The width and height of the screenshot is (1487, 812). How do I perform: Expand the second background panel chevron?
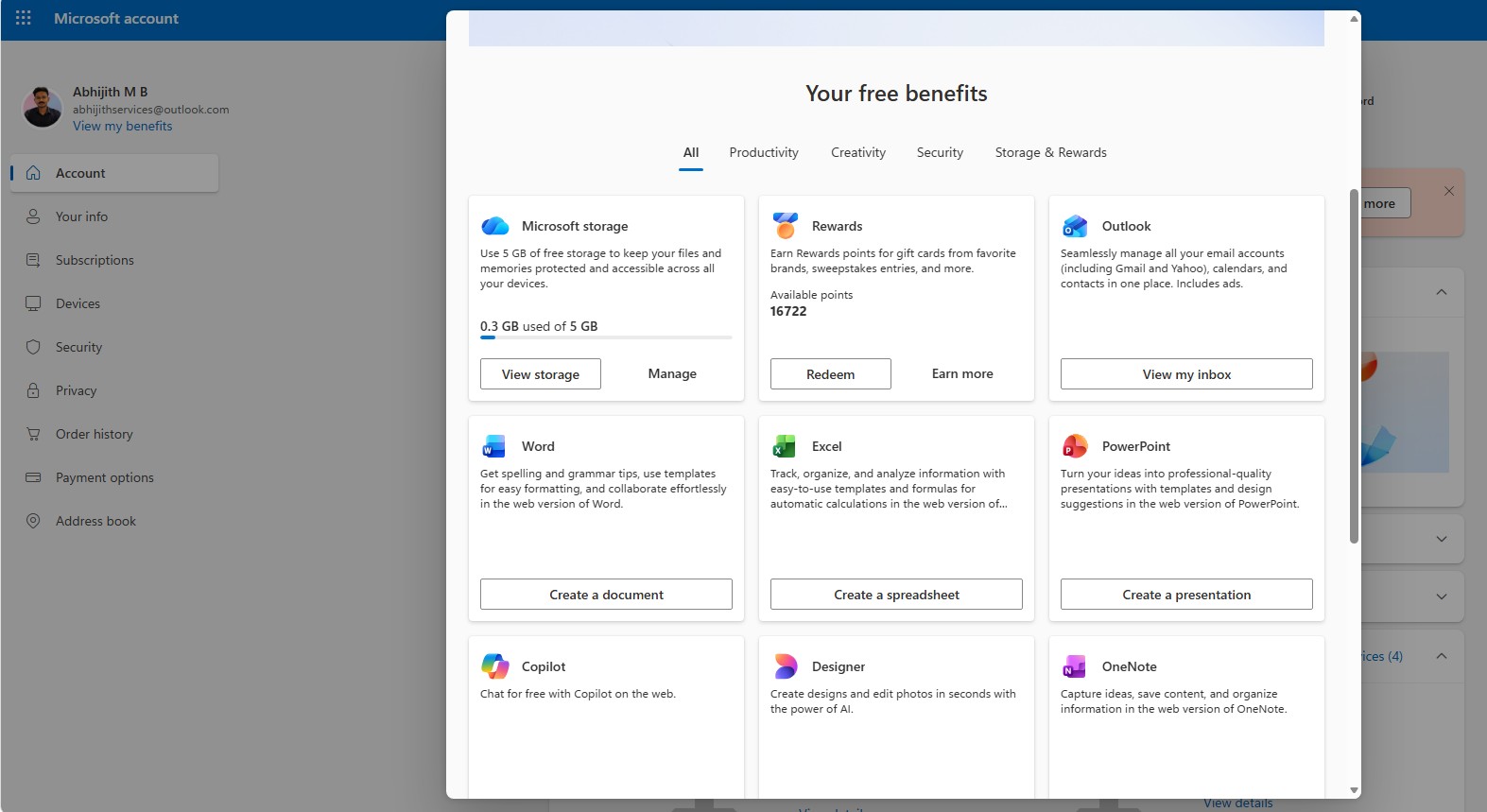point(1442,539)
